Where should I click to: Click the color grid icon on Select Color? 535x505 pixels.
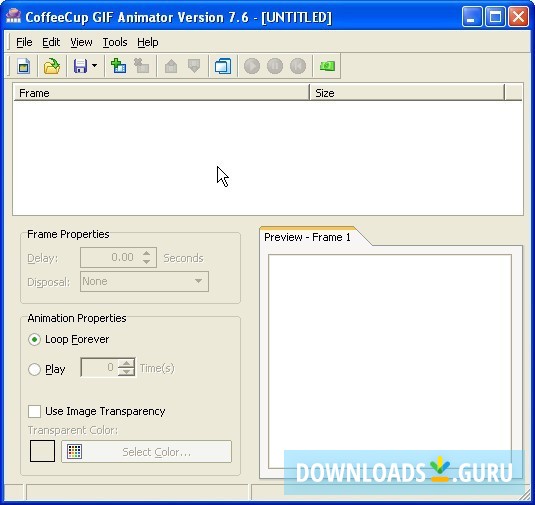point(74,452)
